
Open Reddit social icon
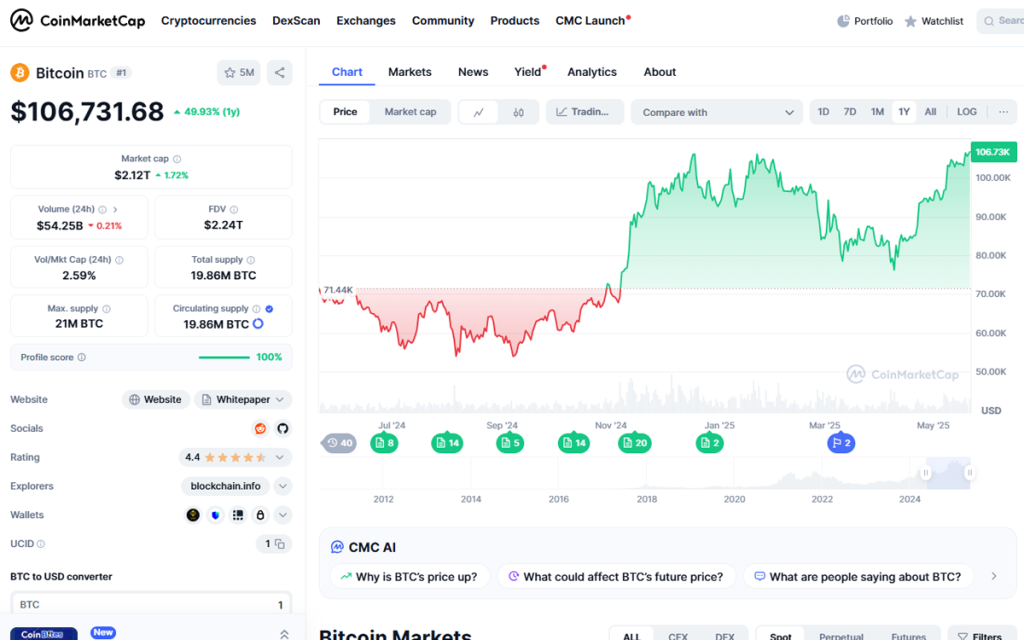pyautogui.click(x=261, y=428)
